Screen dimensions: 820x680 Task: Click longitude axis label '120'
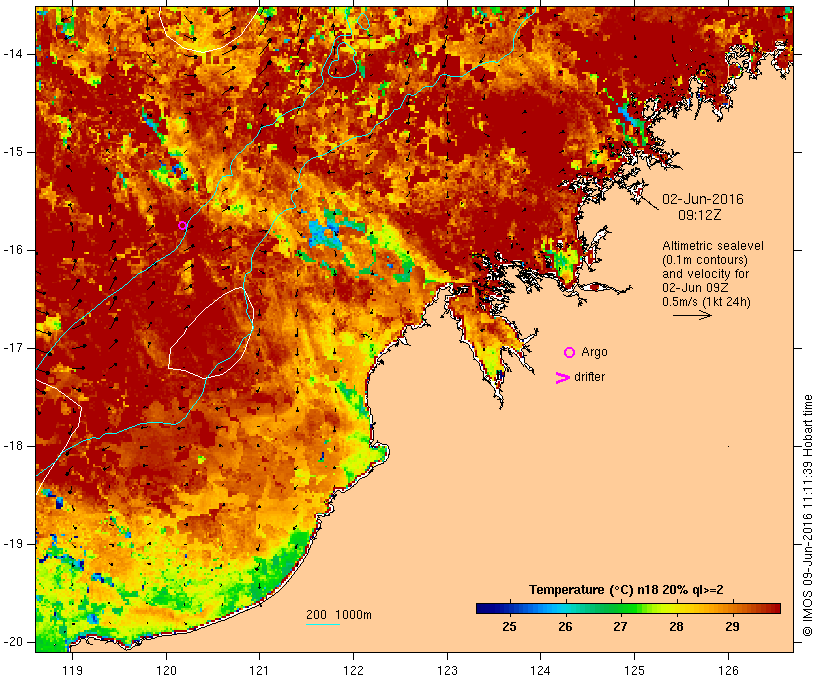[x=166, y=670]
